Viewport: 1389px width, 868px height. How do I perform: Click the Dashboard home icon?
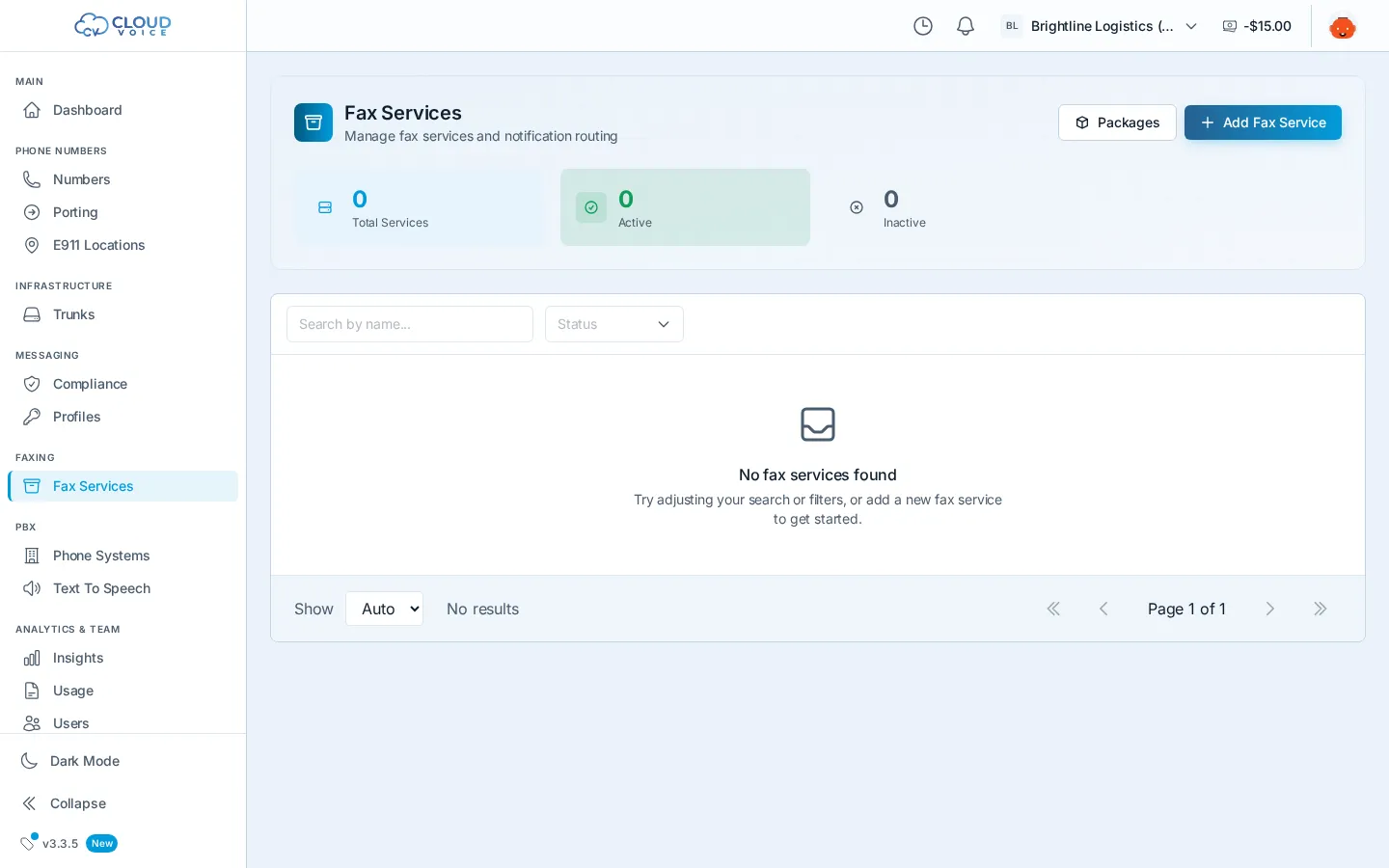tap(32, 110)
